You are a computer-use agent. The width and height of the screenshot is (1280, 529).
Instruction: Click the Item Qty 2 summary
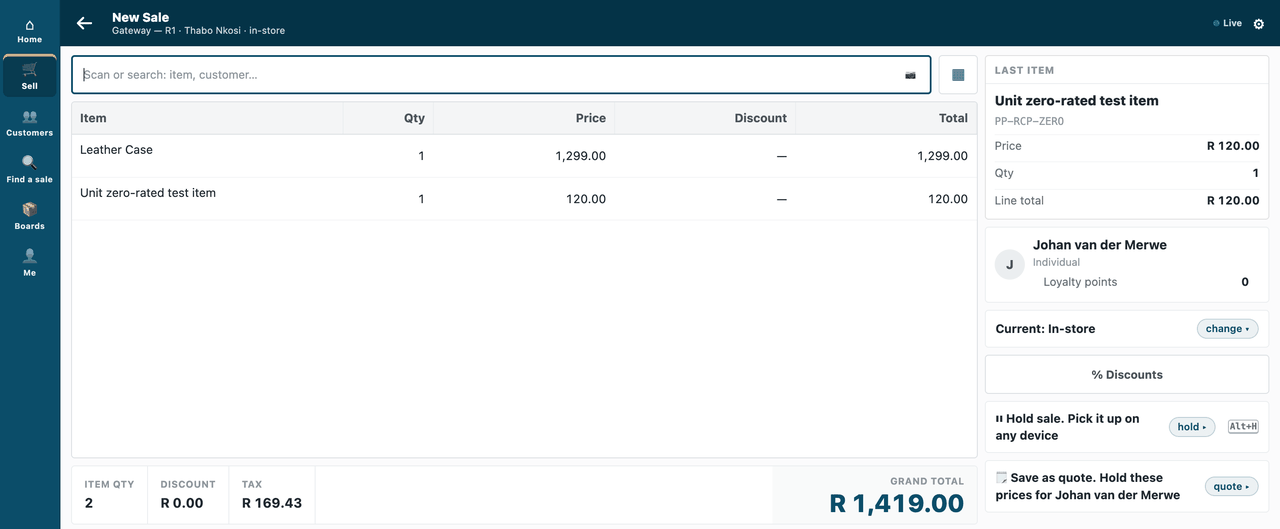[109, 494]
